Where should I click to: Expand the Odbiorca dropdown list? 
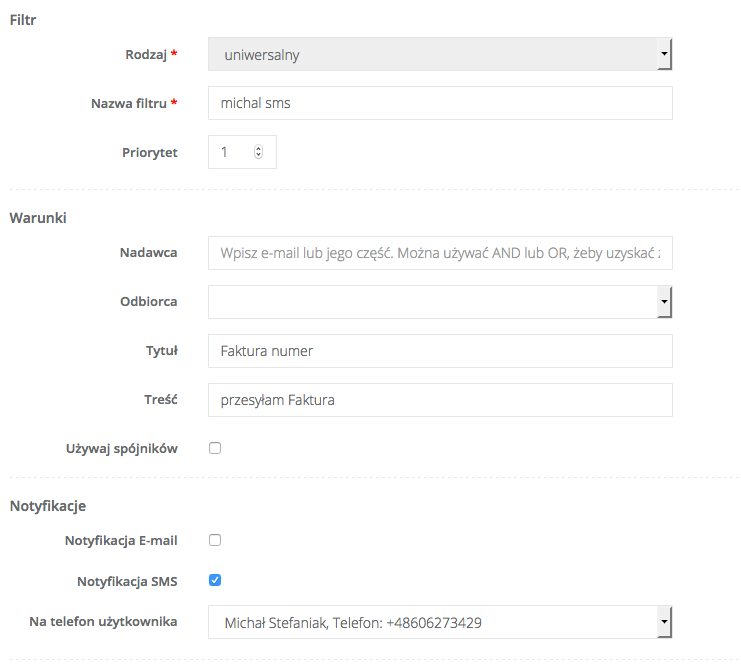point(440,302)
